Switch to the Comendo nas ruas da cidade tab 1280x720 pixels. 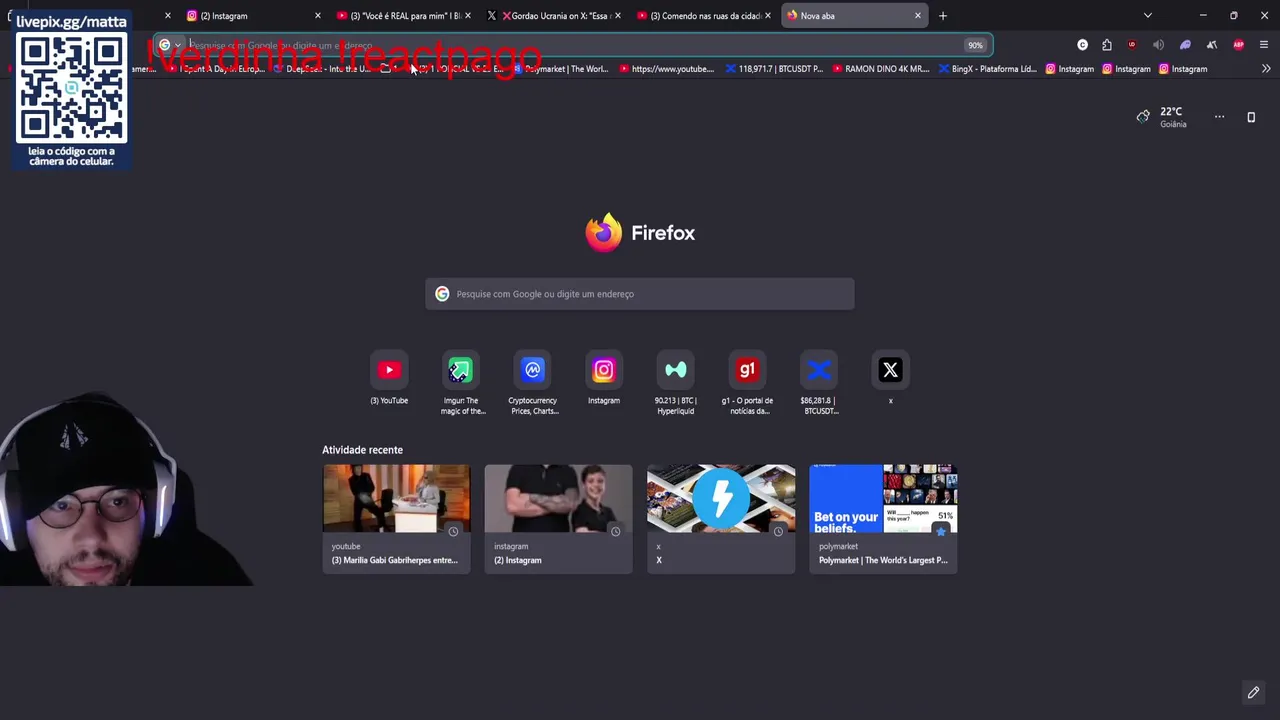coord(704,16)
